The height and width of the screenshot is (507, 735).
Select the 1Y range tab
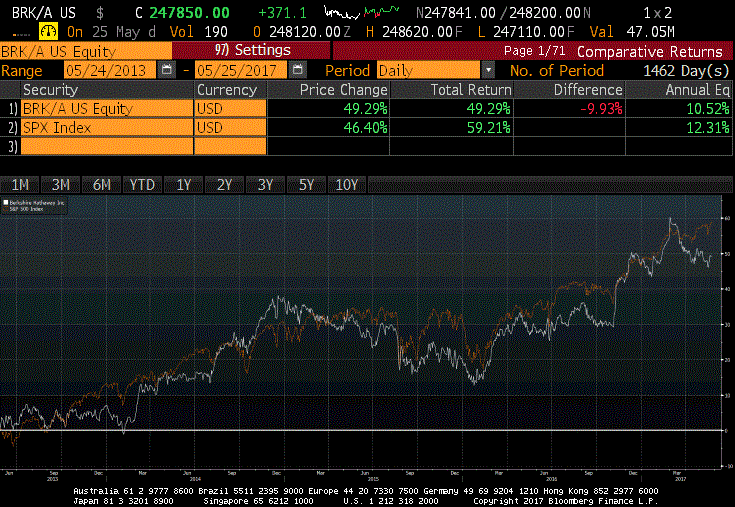tap(183, 185)
